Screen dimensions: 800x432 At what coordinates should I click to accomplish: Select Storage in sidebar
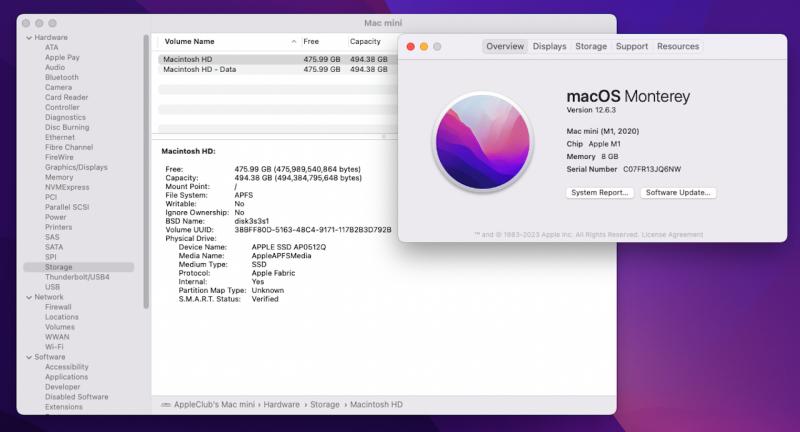[79, 267]
